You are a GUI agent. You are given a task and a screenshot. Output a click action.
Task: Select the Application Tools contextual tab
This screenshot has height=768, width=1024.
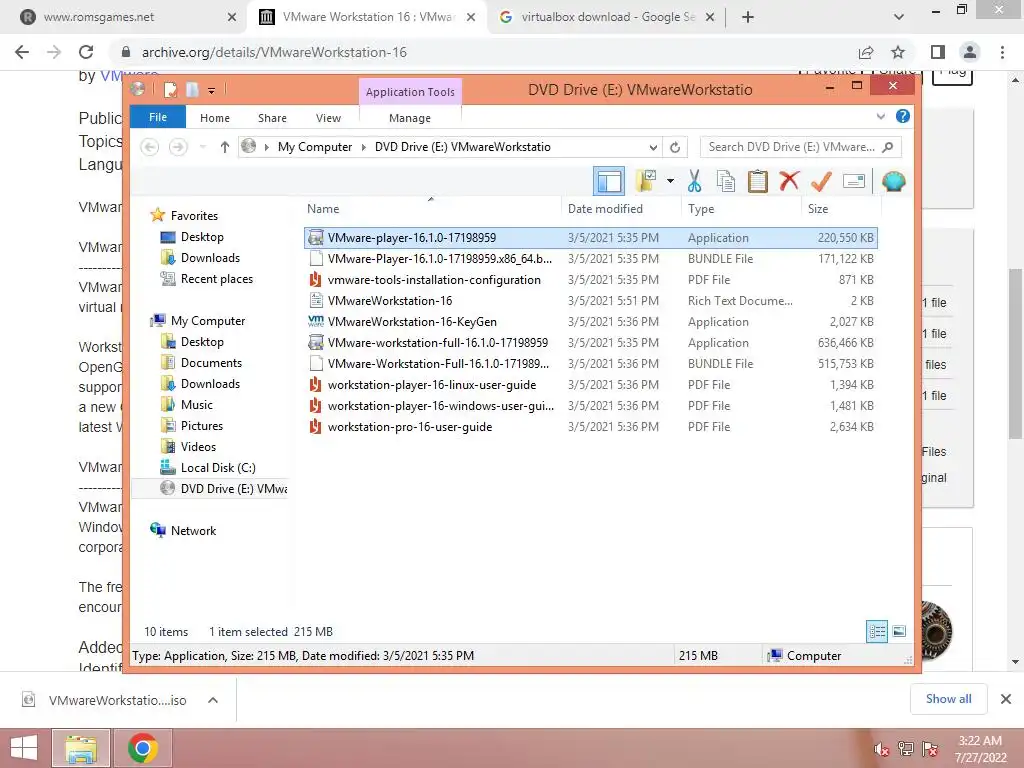pos(410,92)
